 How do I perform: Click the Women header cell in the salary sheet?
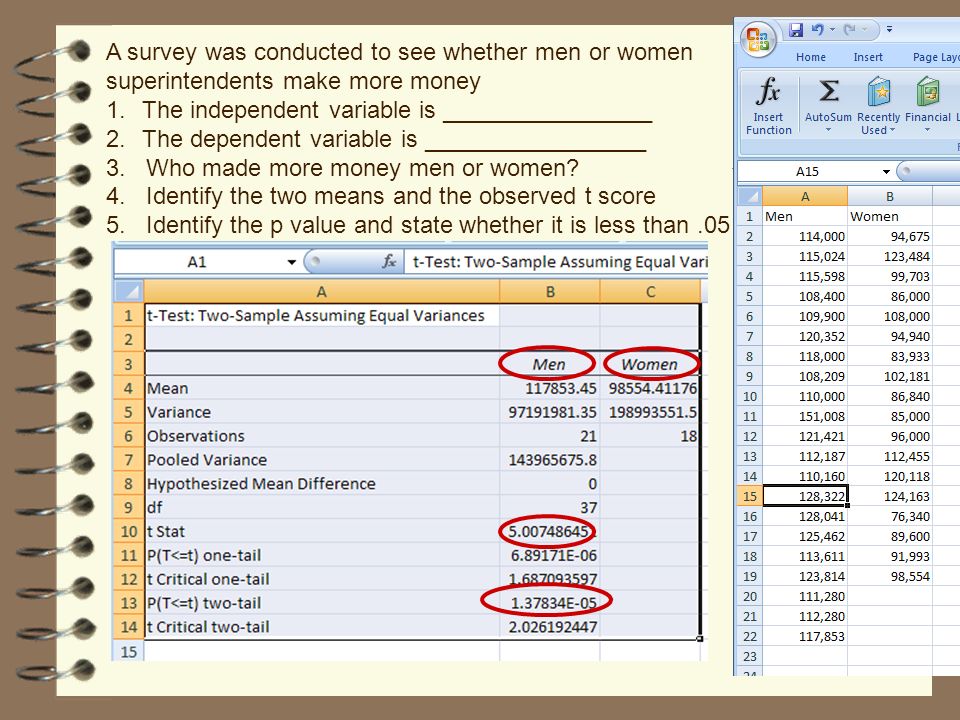pos(890,217)
